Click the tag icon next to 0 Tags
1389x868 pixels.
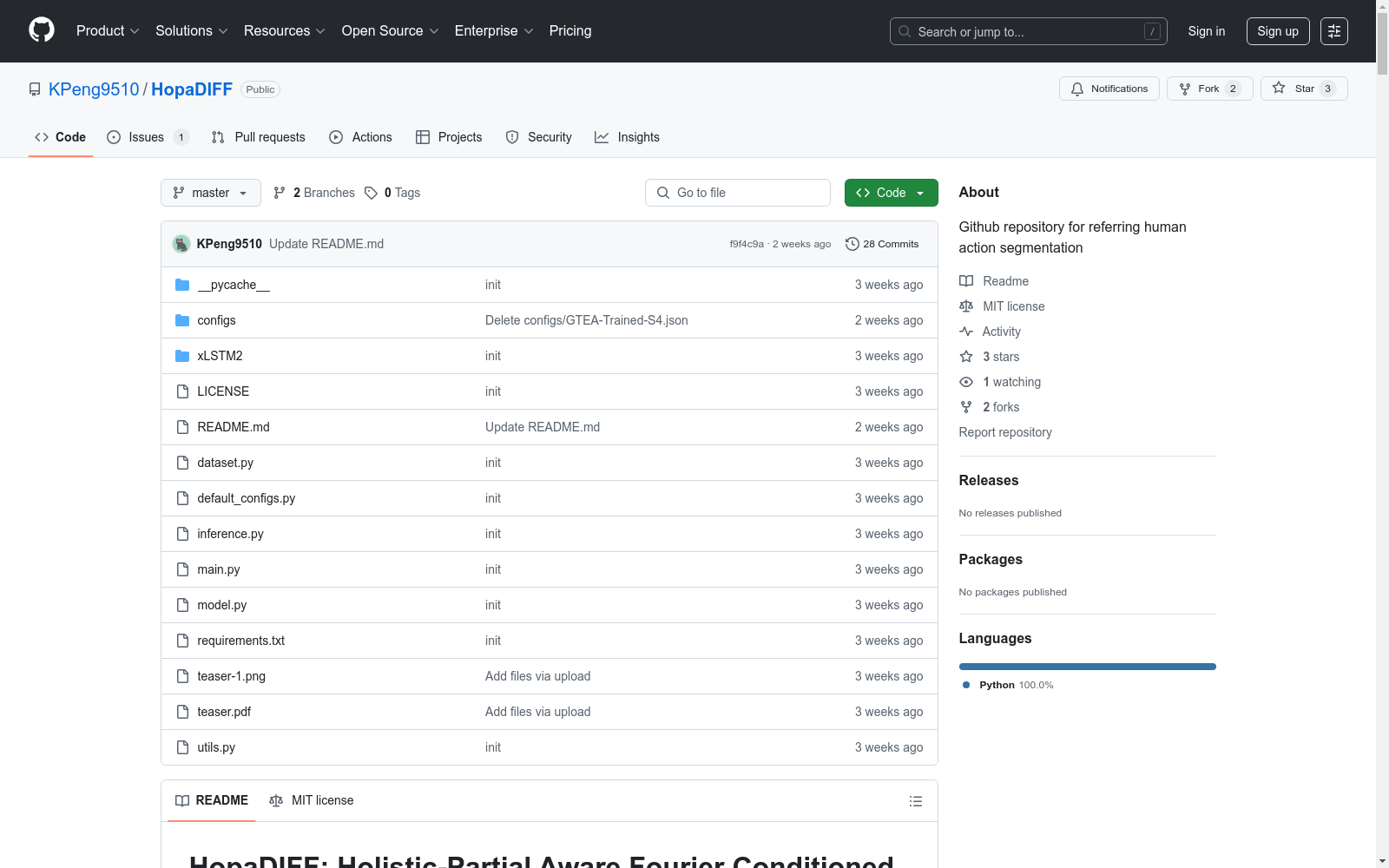pos(371,193)
